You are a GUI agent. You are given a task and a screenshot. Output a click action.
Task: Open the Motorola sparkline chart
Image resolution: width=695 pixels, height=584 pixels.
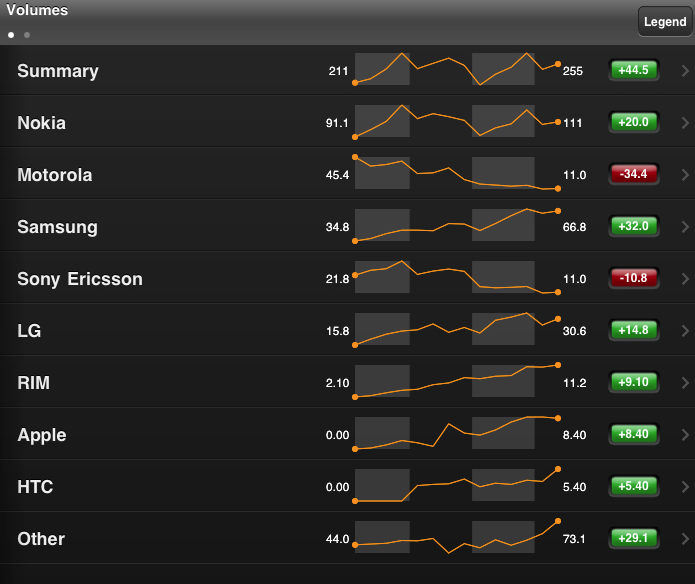click(x=457, y=173)
